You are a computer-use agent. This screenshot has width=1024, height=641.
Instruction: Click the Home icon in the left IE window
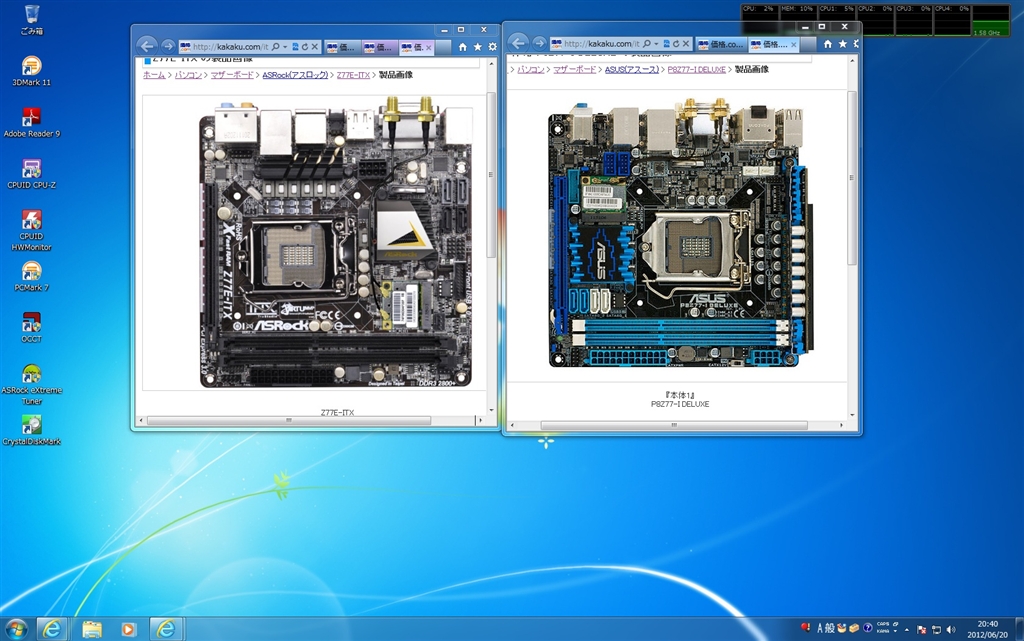click(462, 47)
